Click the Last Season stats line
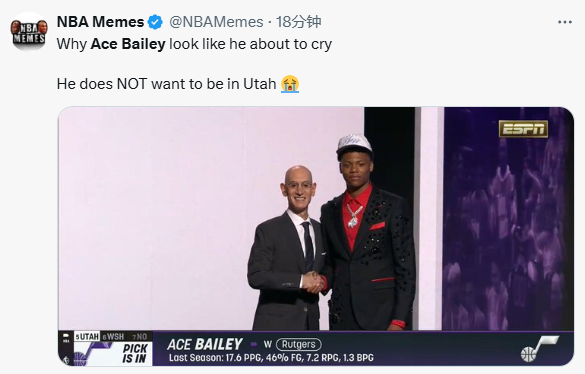The width and height of the screenshot is (585, 374). click(271, 358)
